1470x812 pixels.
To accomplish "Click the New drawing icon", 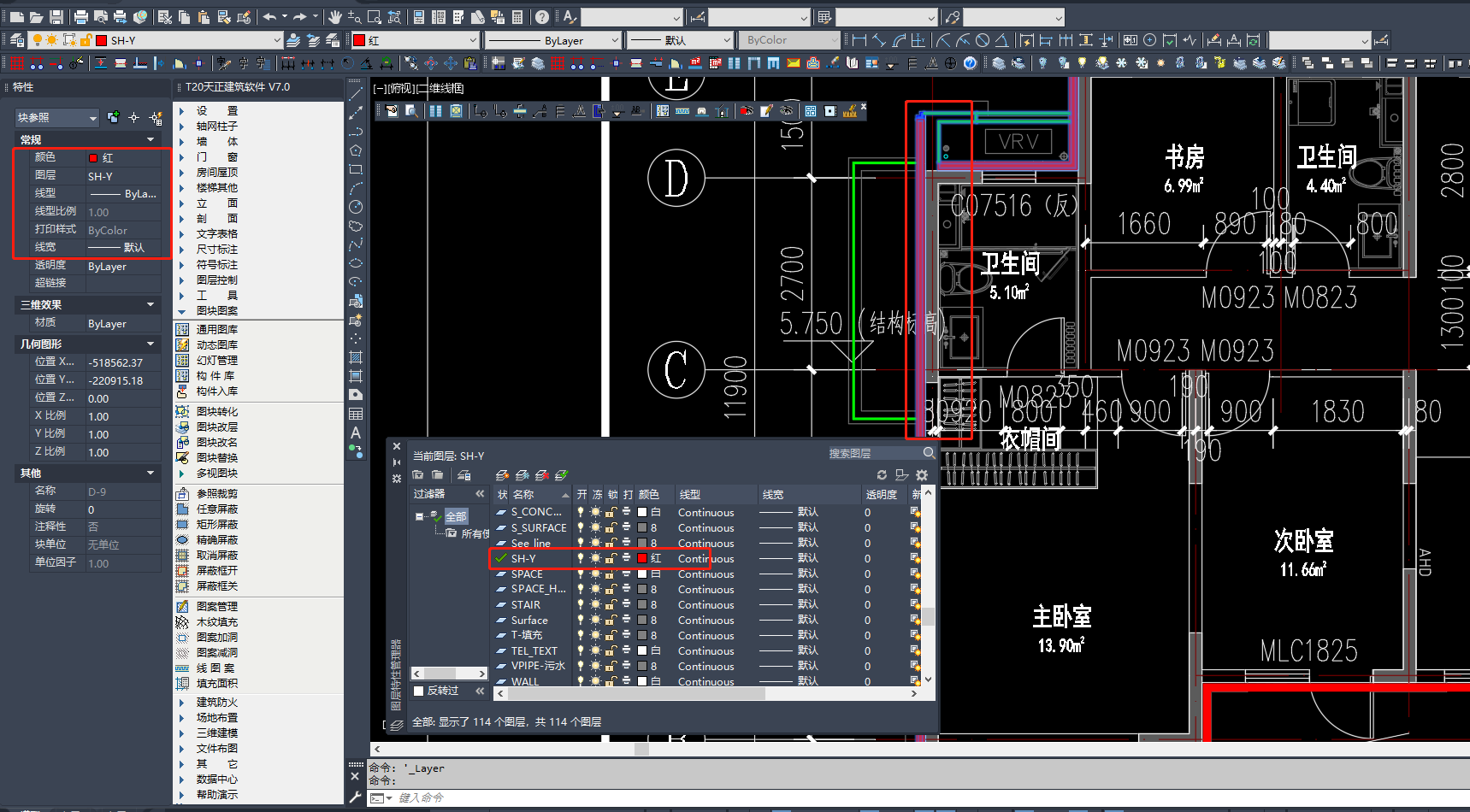I will 17,16.
